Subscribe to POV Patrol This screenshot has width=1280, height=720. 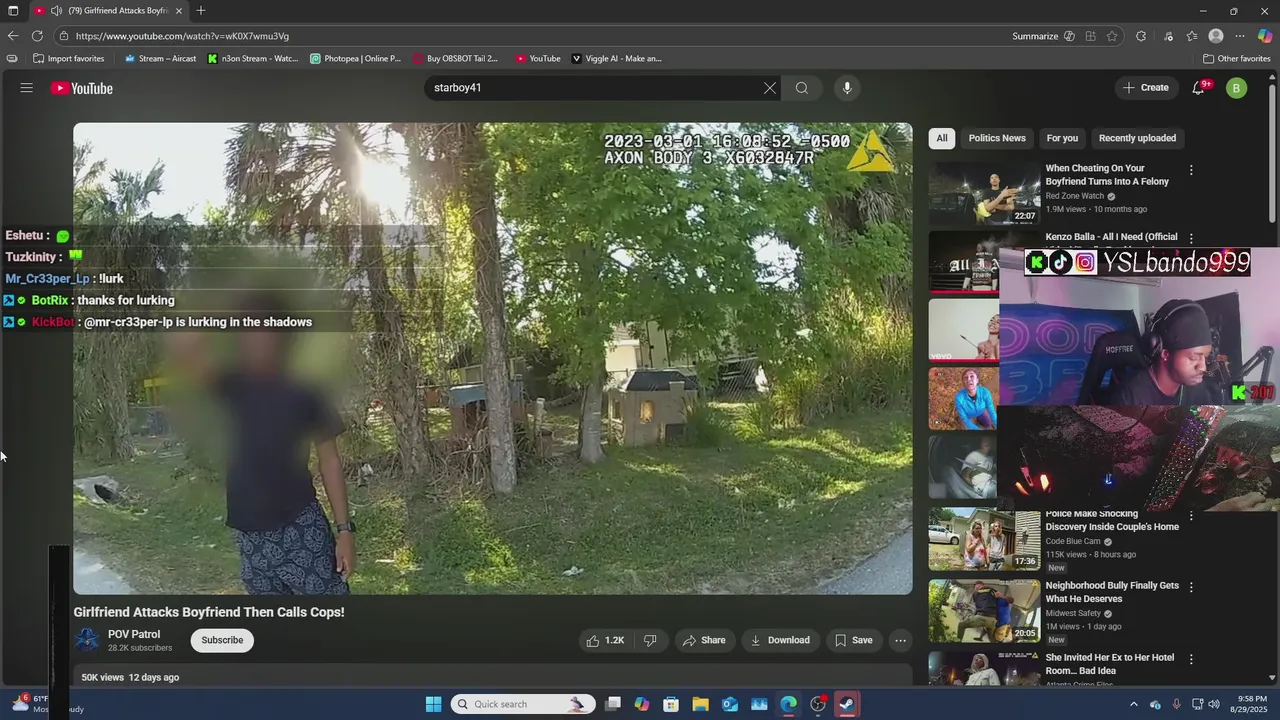[222, 640]
